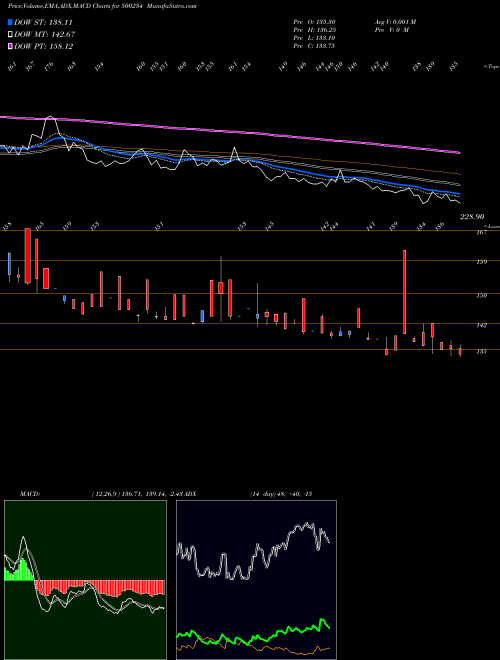Select the 'DOW MT: 142.67' legend text
The height and width of the screenshot is (660, 500).
pos(45,35)
